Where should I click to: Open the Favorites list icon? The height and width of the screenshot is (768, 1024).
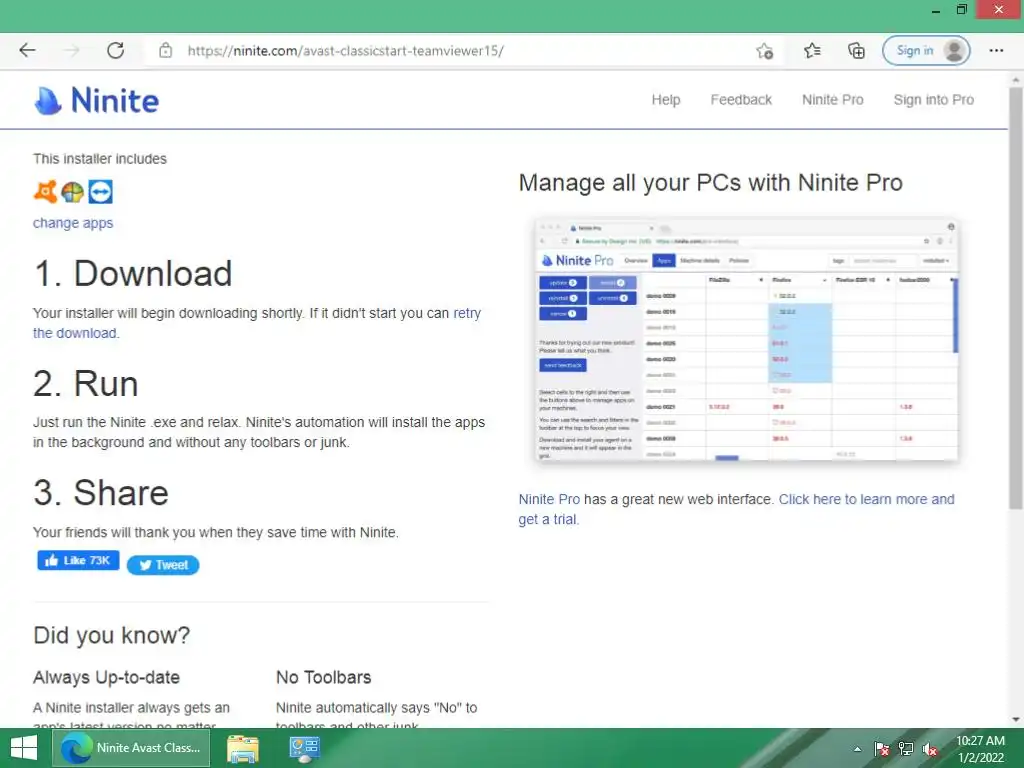coord(812,50)
